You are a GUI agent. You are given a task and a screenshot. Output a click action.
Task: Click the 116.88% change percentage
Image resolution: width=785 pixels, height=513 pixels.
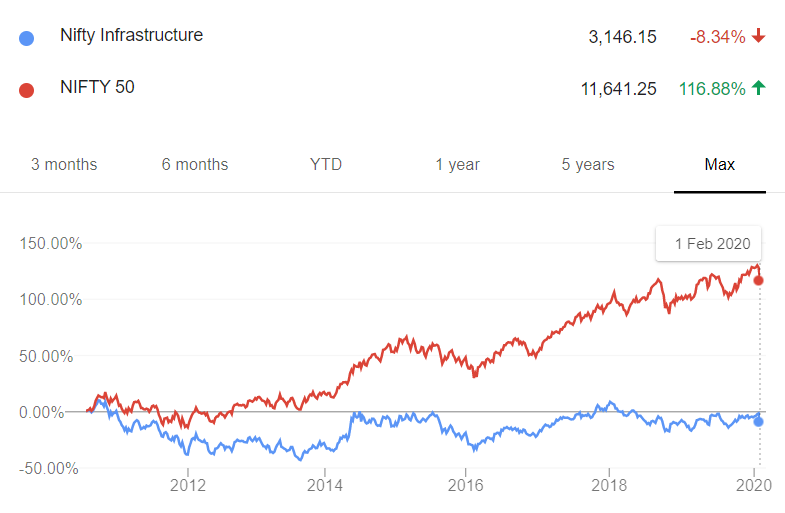712,89
